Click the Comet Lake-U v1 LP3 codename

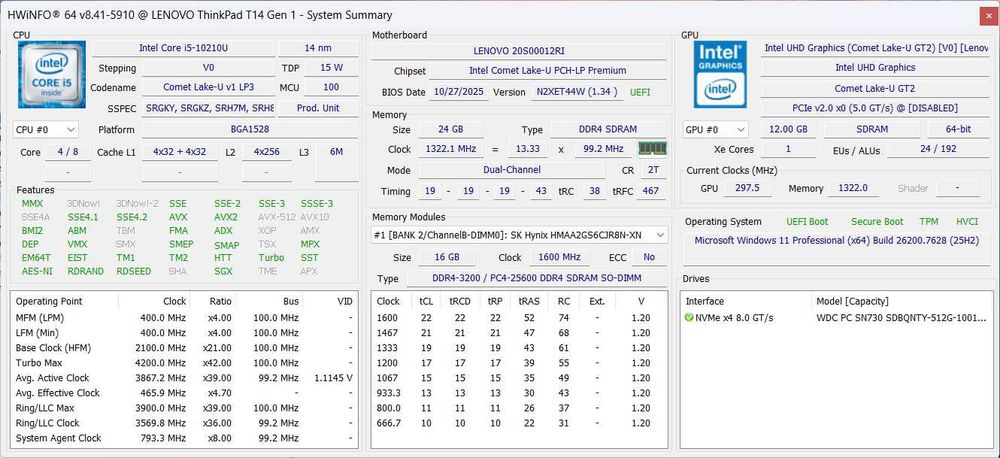click(208, 87)
